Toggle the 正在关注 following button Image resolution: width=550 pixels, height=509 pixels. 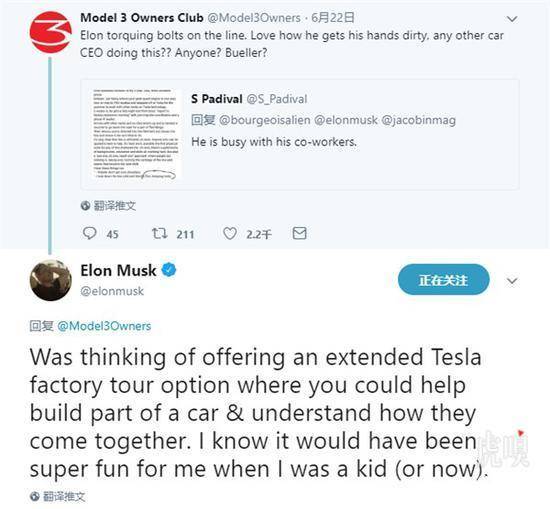coord(443,280)
